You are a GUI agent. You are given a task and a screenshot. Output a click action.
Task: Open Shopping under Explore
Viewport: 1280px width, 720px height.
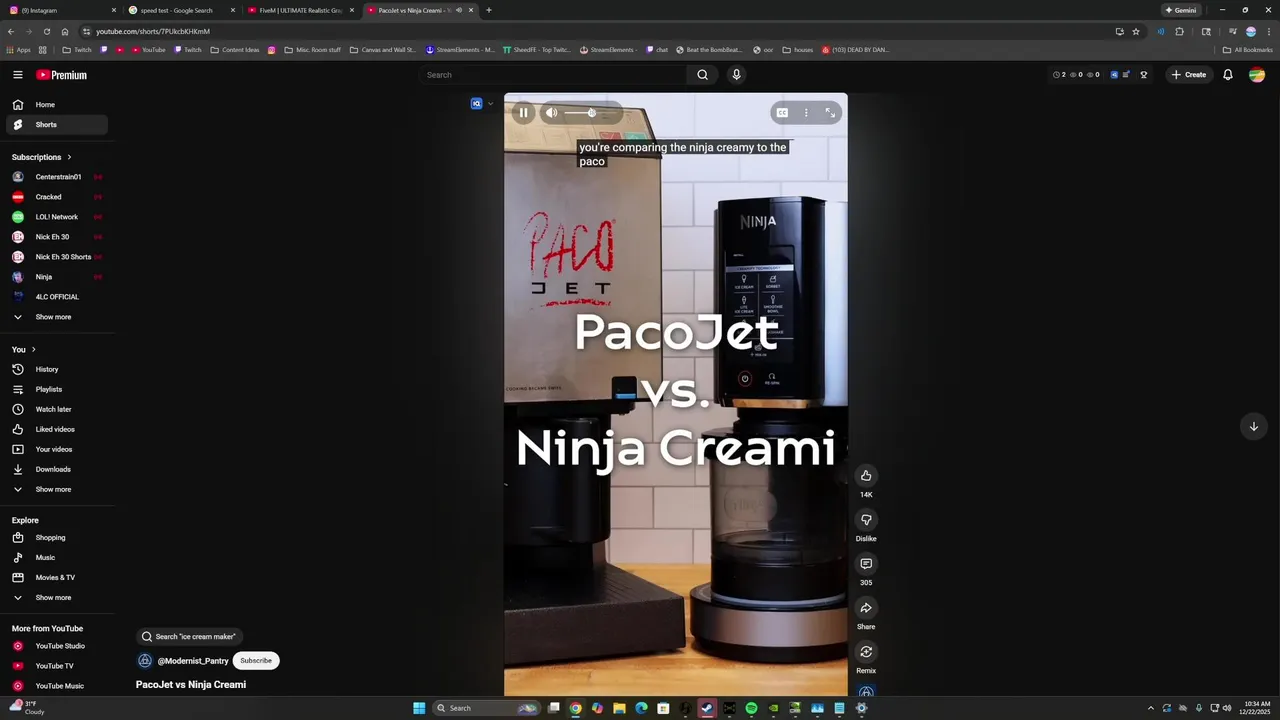(x=57, y=538)
